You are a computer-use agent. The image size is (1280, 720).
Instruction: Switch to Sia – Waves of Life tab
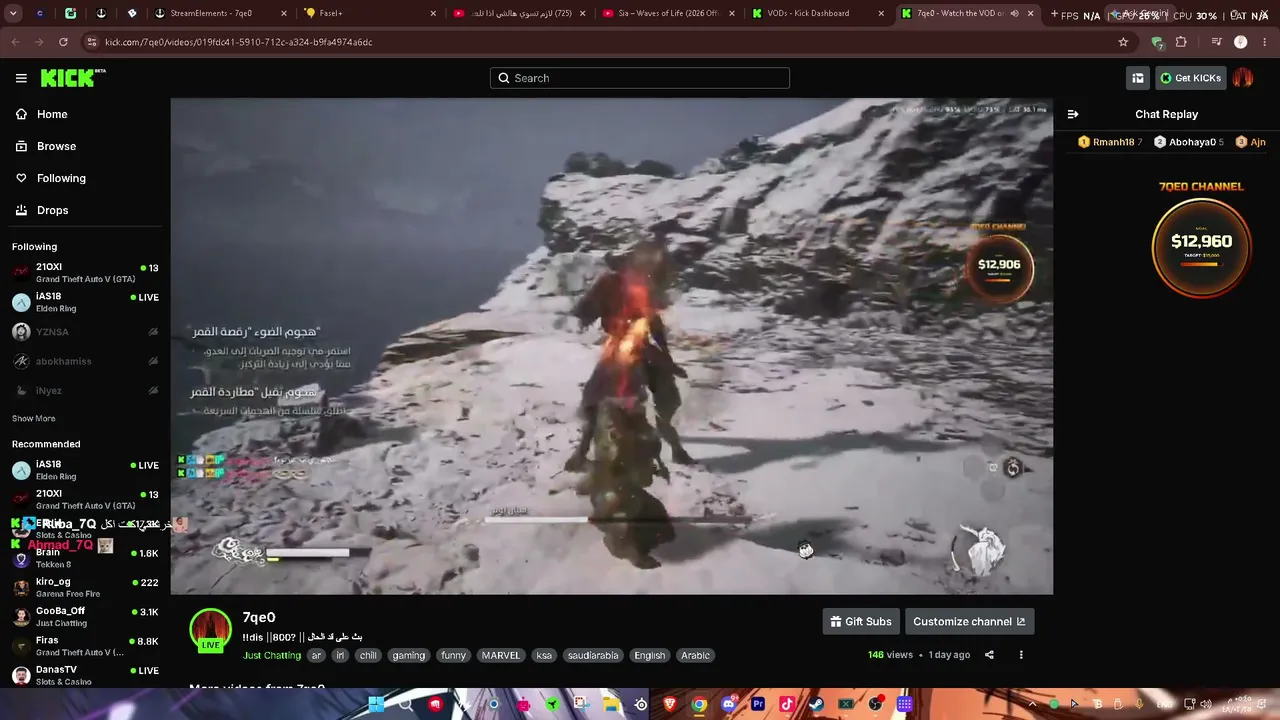click(668, 14)
